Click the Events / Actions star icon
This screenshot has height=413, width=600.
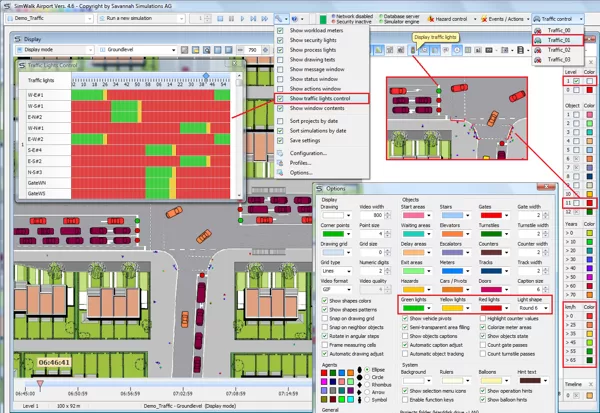(484, 19)
